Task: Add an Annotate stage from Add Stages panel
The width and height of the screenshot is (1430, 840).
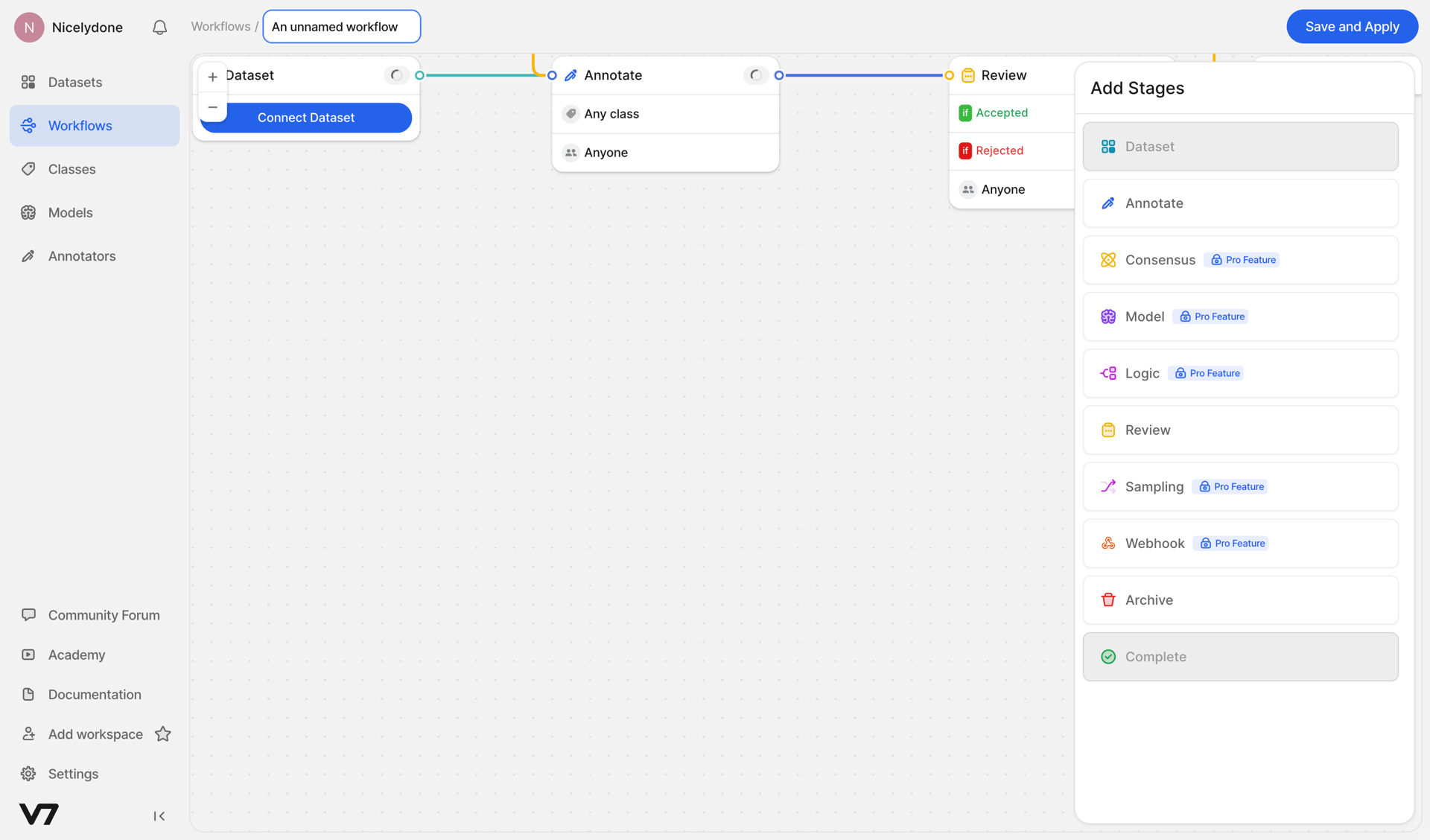Action: pyautogui.click(x=1239, y=203)
